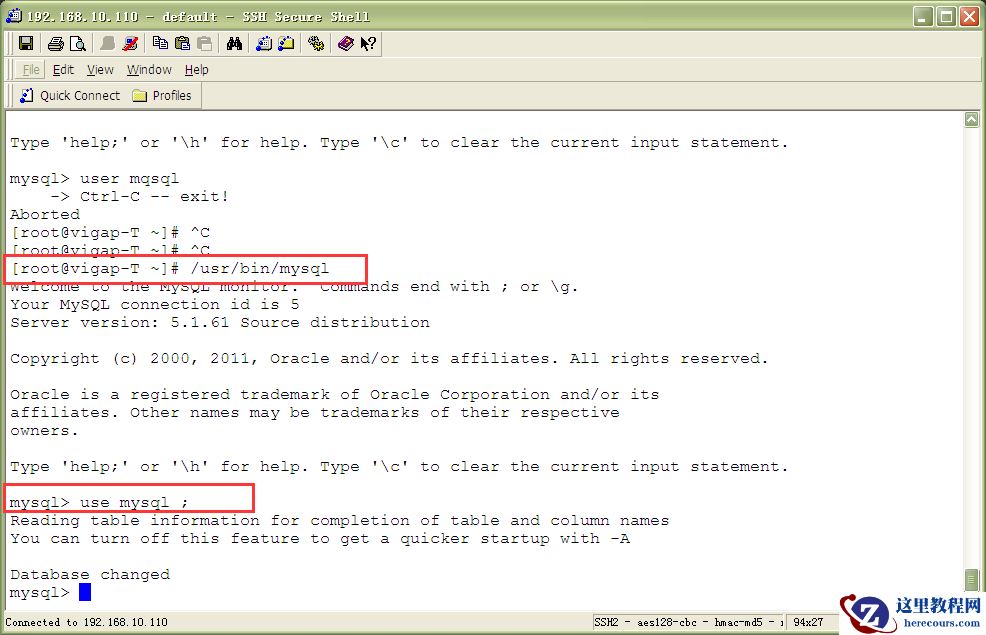Screen dimensions: 986x635
Task: Click the Find binoculars icon
Action: (x=234, y=43)
